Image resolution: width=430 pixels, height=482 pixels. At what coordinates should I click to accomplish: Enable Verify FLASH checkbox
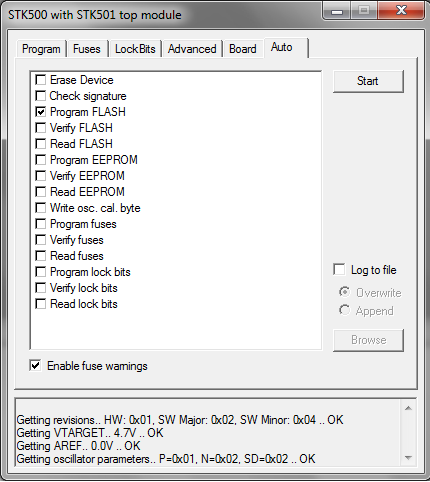coord(41,128)
